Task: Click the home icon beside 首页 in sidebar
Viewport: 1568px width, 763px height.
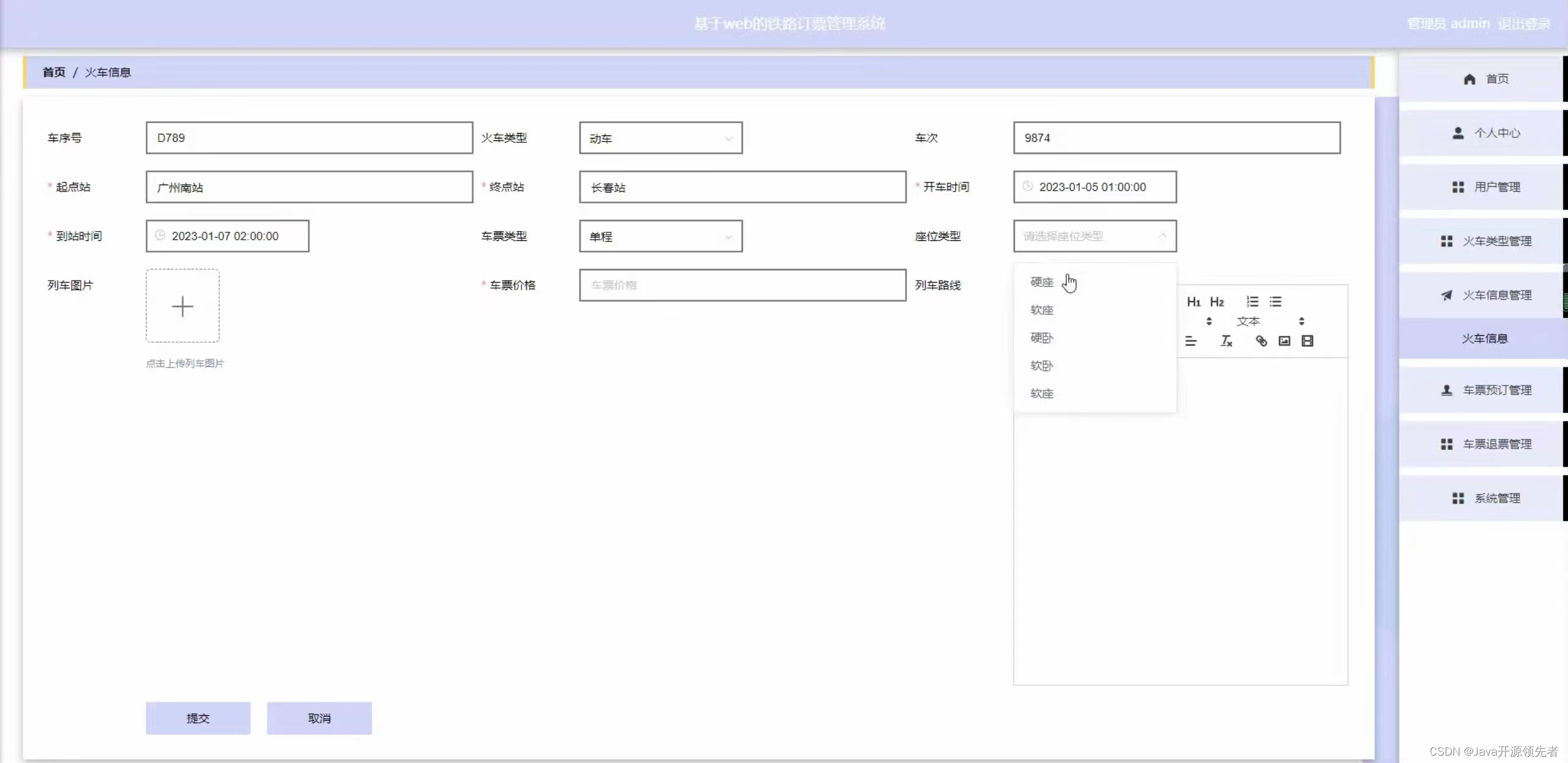Action: 1469,79
